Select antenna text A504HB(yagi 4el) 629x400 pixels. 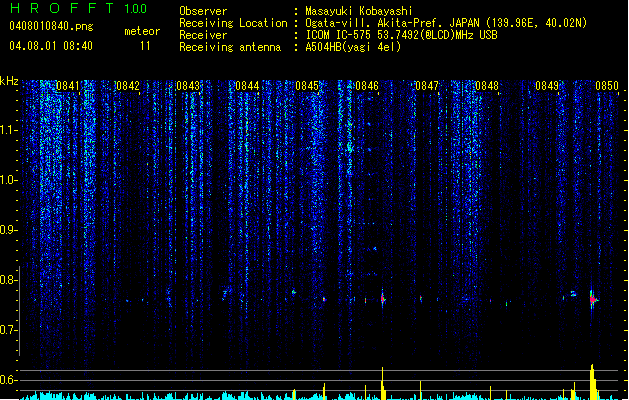353,47
